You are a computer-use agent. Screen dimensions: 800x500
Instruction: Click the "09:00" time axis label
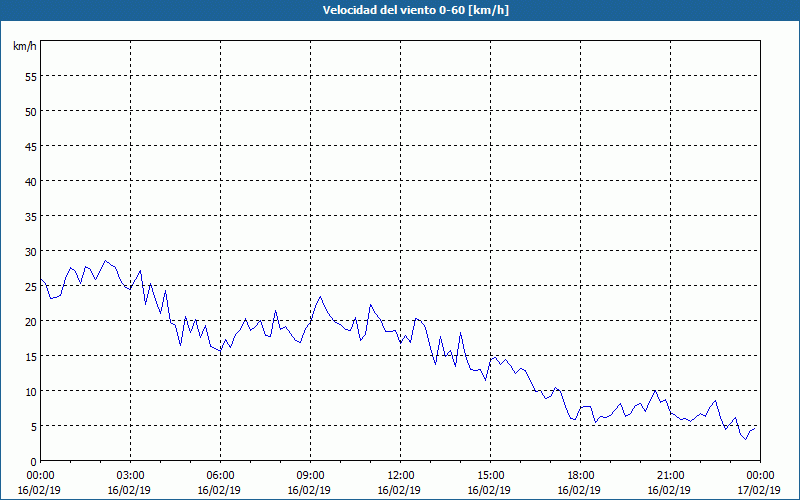[311, 476]
